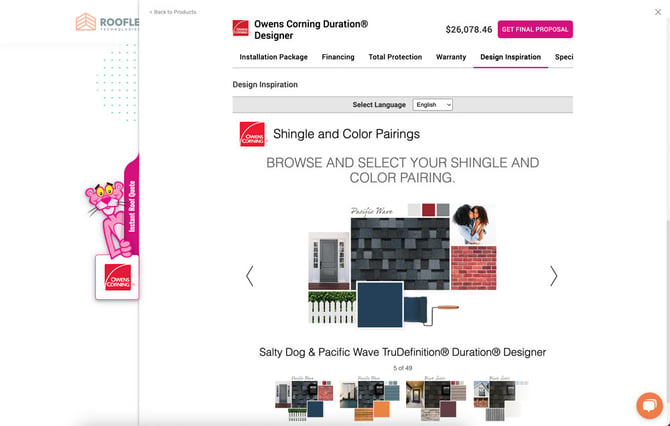Screen dimensions: 670x426
Task: Go to the next color pairing
Action: (x=553, y=276)
